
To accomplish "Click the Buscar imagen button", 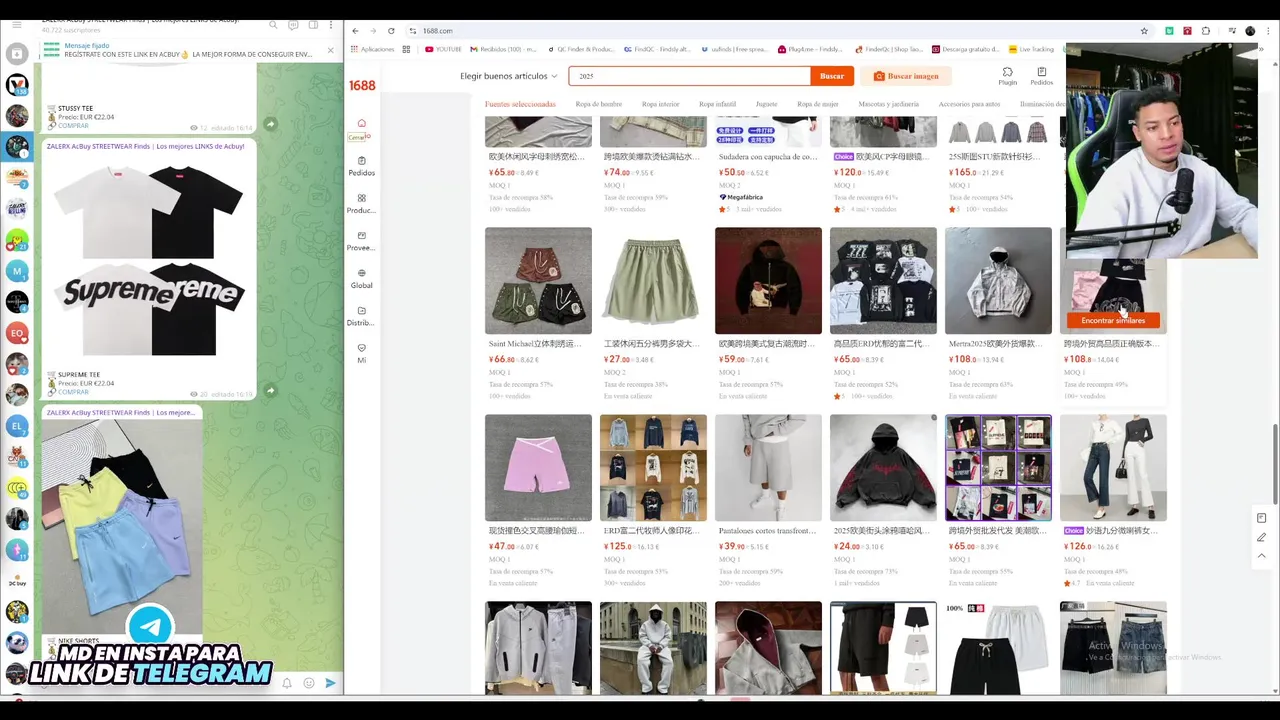I will tap(905, 76).
